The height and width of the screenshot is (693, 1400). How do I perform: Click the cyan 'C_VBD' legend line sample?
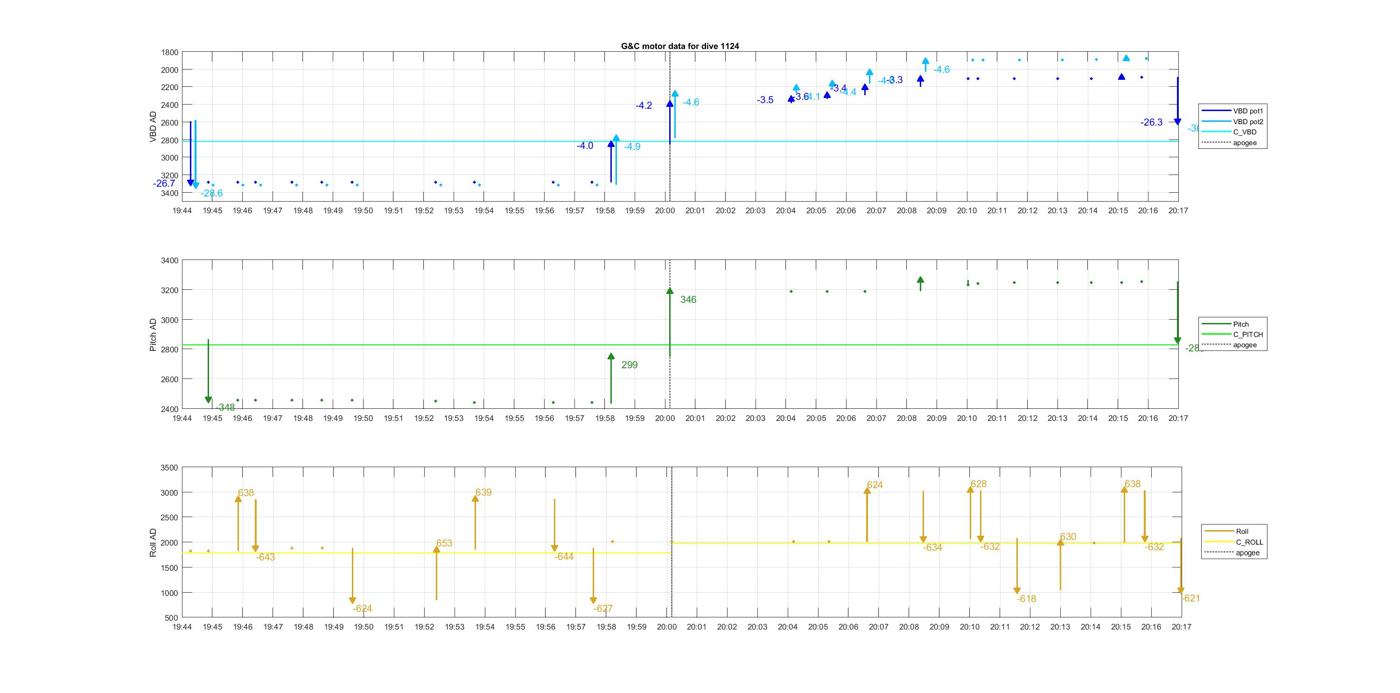click(1216, 132)
